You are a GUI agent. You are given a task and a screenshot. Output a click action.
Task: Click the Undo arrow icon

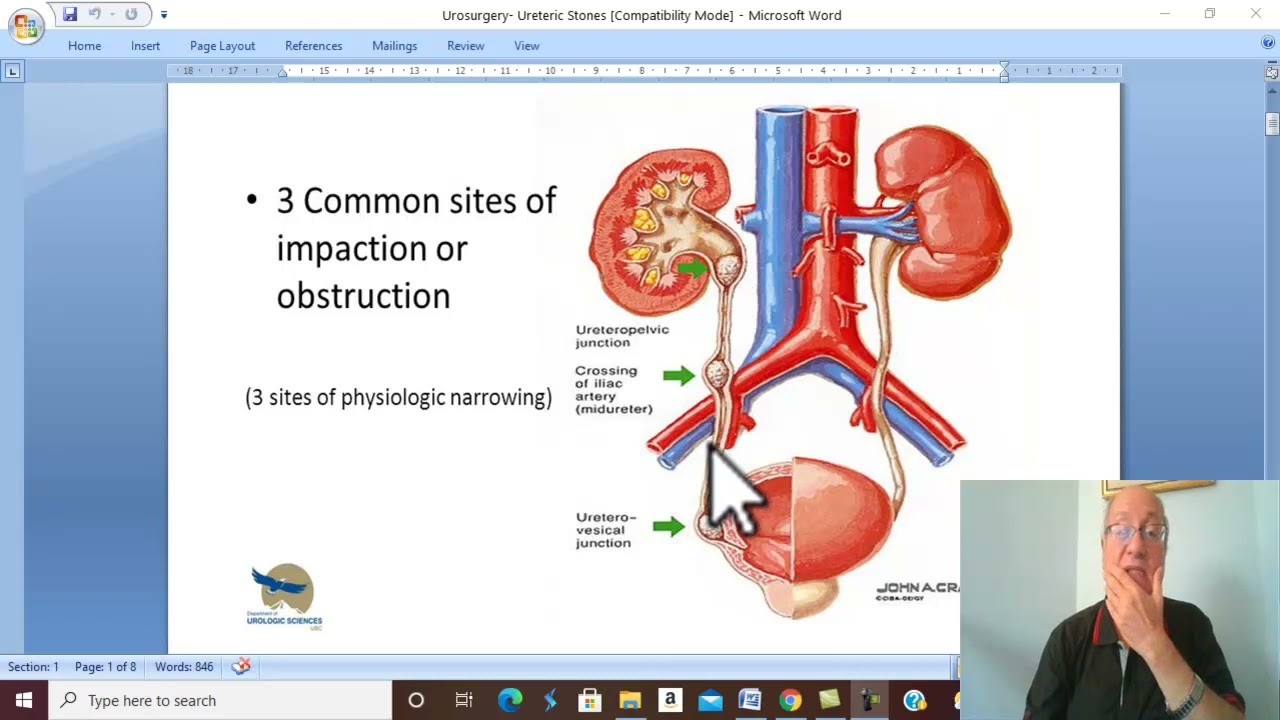click(94, 14)
